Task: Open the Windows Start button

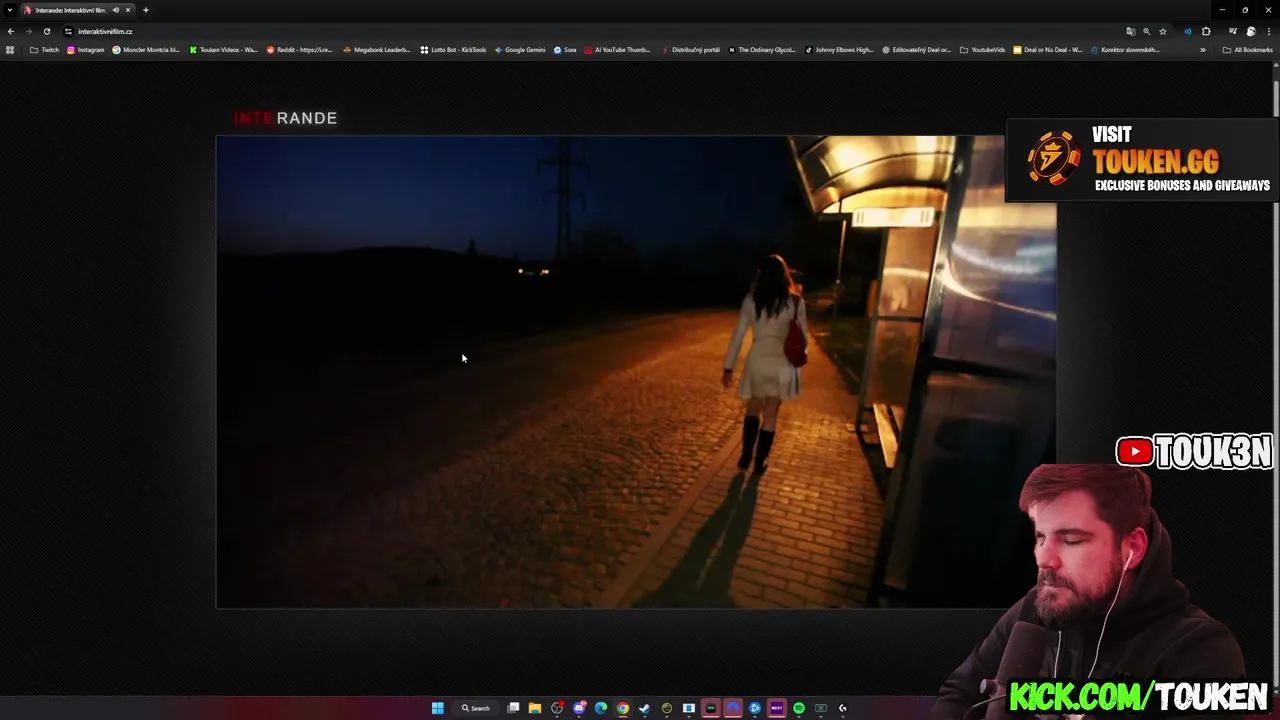Action: [x=437, y=708]
